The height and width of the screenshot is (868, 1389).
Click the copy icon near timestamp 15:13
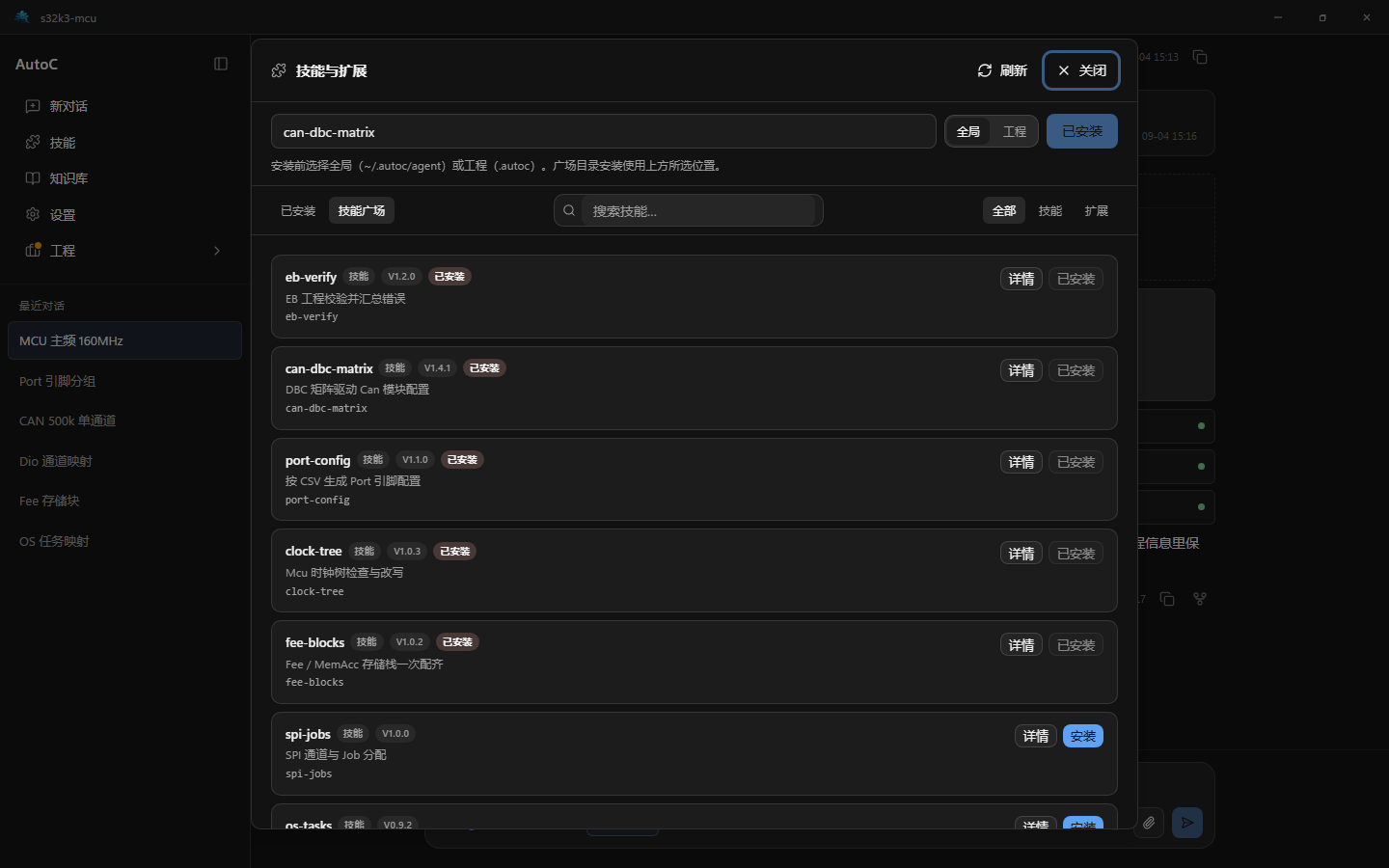[1200, 57]
